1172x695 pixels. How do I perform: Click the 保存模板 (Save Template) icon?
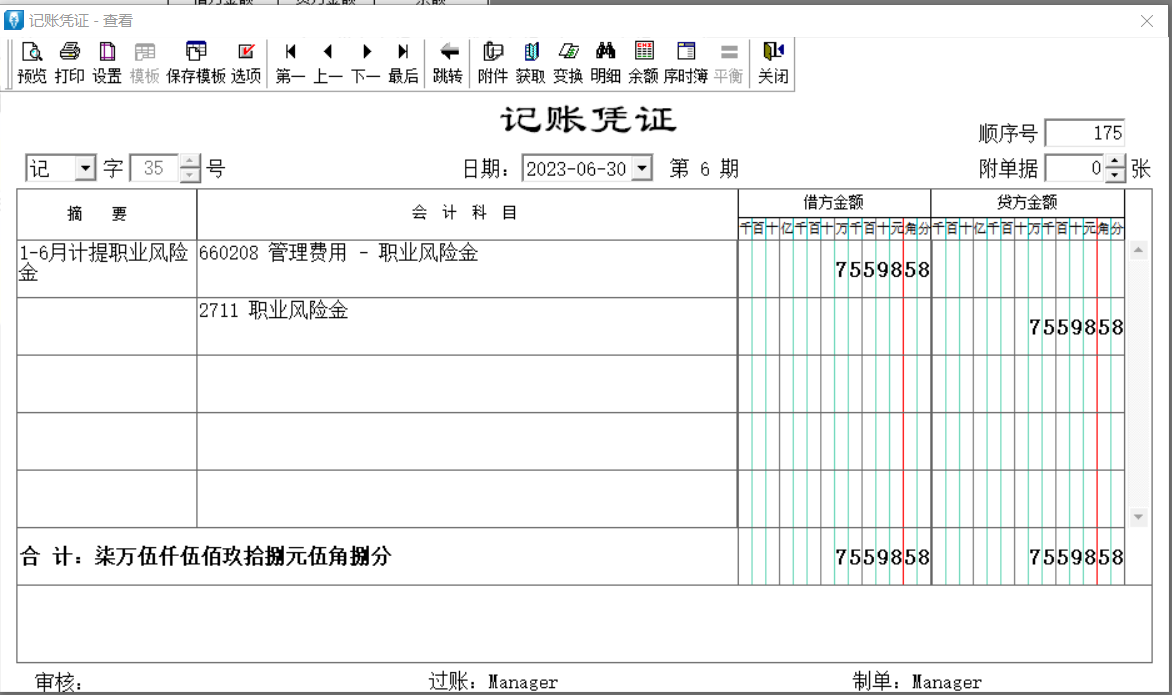[x=196, y=62]
